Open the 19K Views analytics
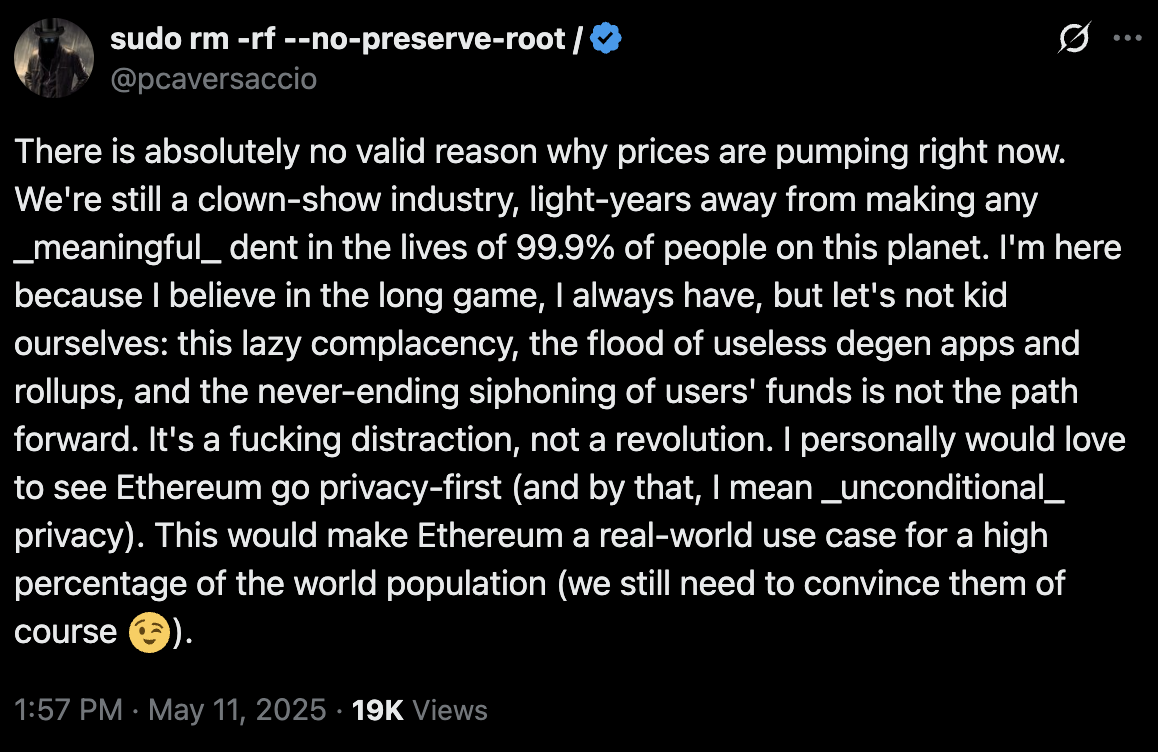The image size is (1158, 752). click(419, 710)
